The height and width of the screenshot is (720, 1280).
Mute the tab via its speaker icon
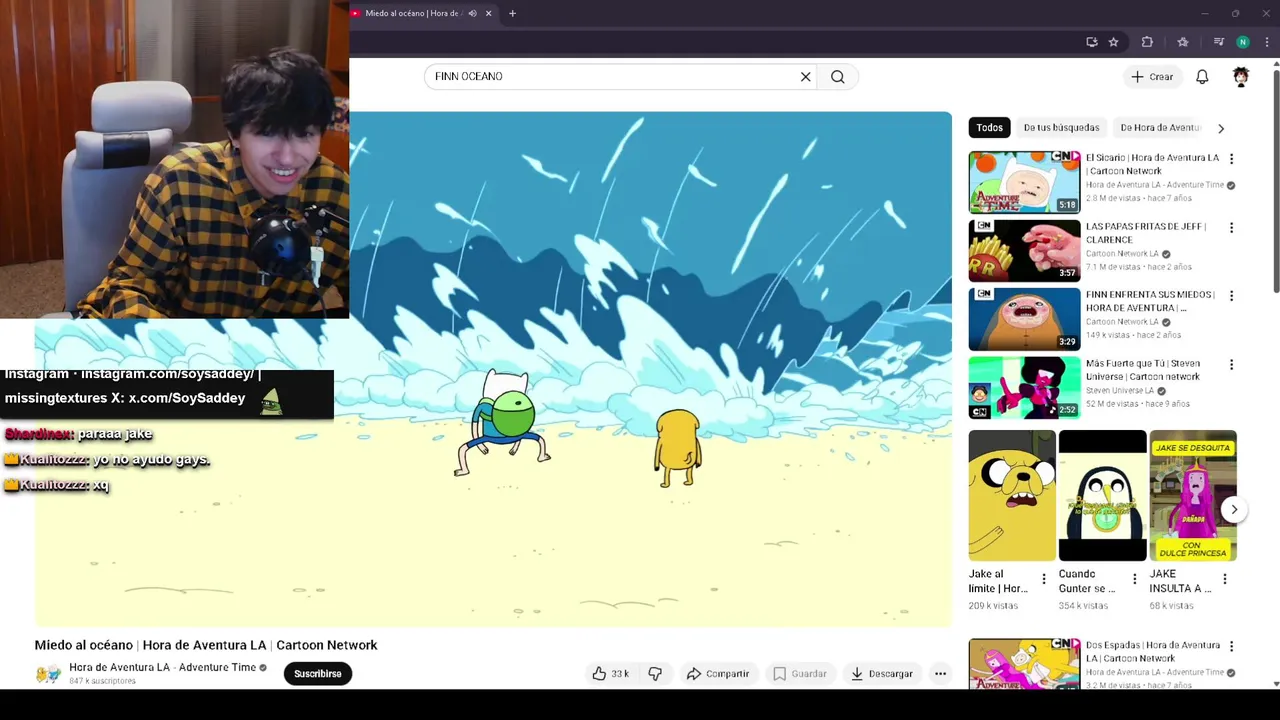click(x=472, y=13)
